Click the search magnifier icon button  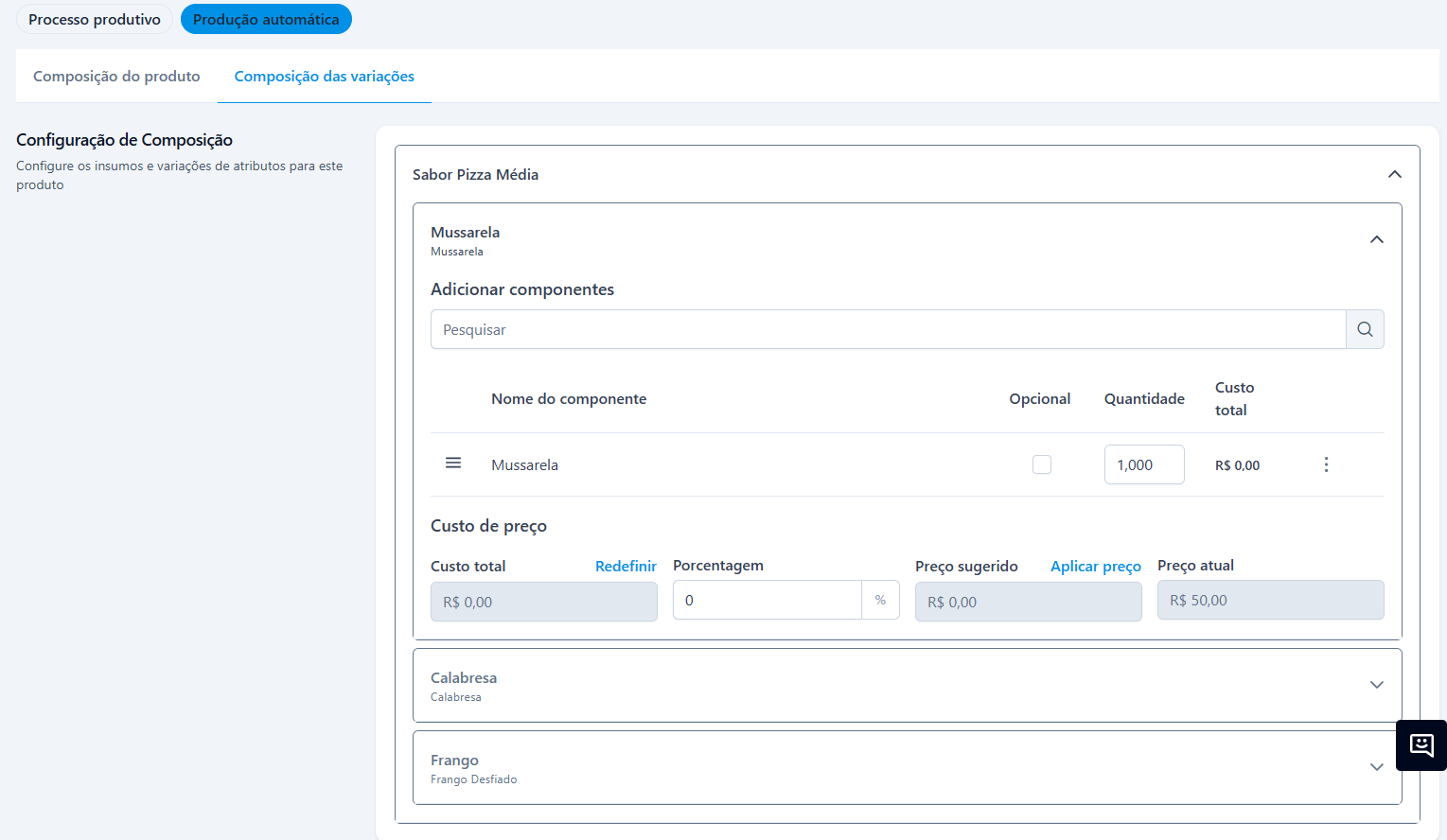pyautogui.click(x=1365, y=329)
